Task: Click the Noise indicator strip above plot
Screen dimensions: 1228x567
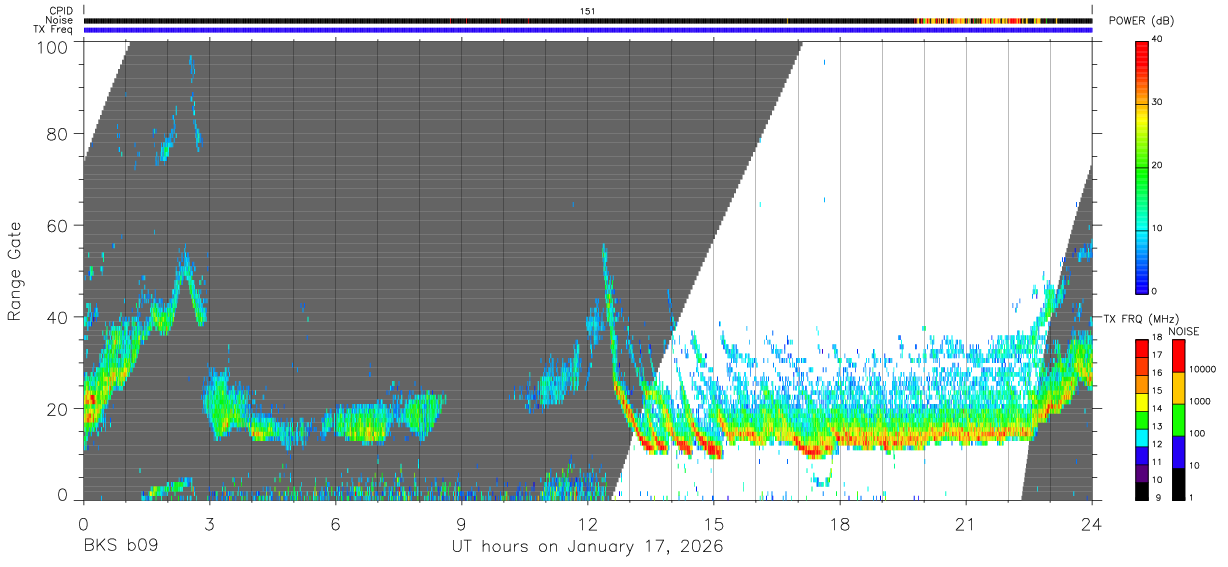Action: [587, 20]
